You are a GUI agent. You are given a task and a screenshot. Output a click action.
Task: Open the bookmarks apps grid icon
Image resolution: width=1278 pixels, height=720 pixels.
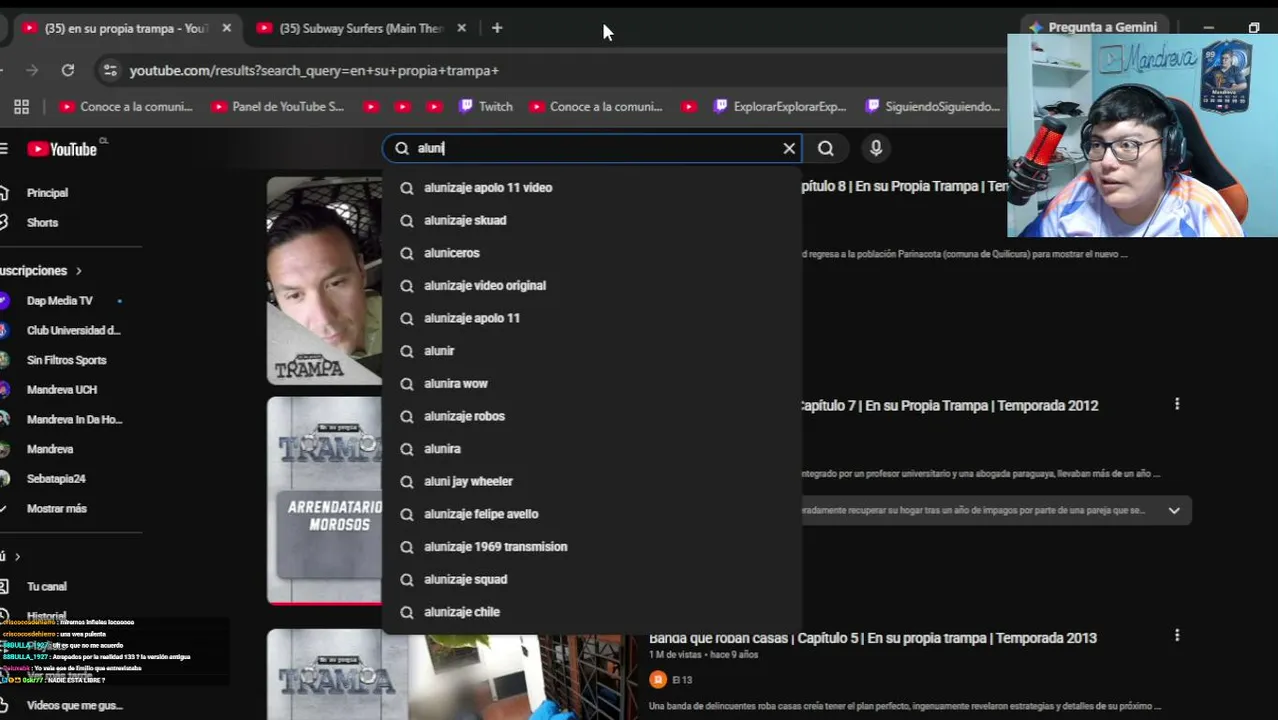21,106
